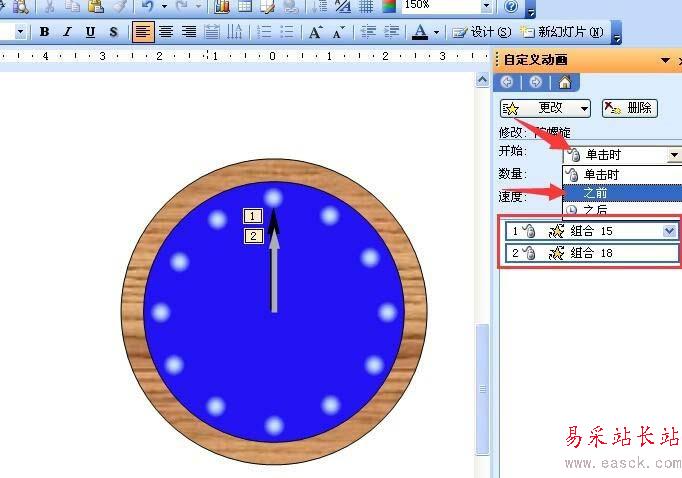This screenshot has width=682, height=478.
Task: Click the 删除 remove effect button
Action: [x=630, y=108]
